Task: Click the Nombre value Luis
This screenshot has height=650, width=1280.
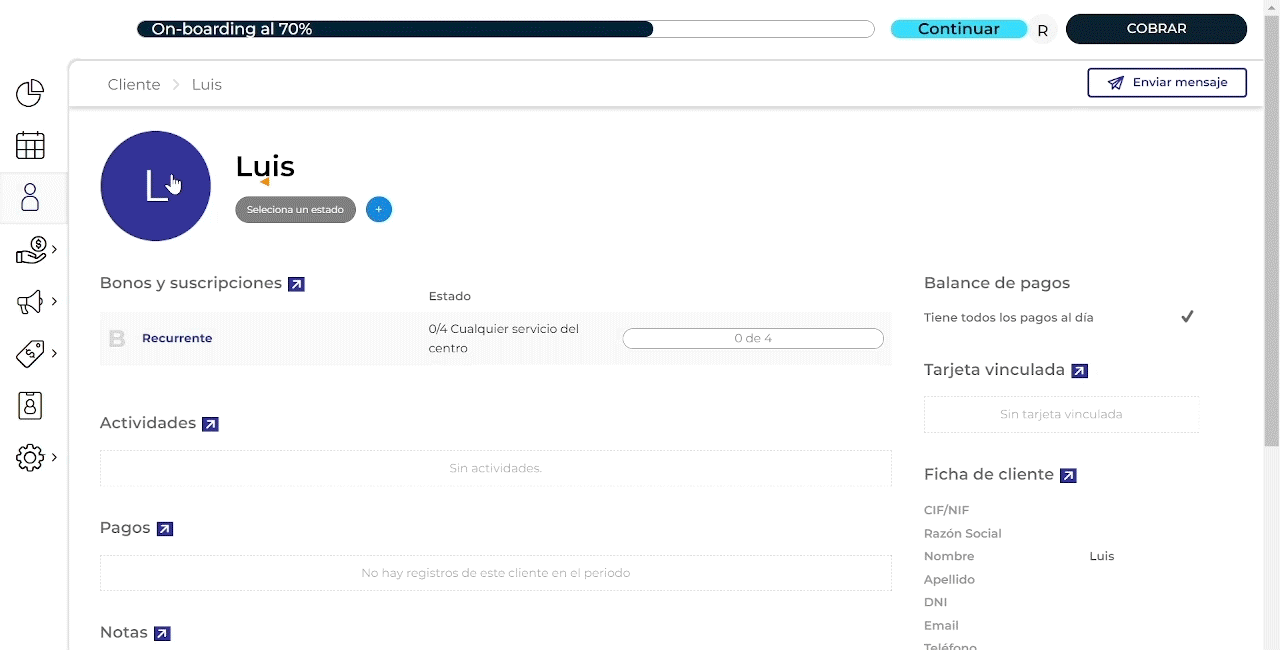Action: pyautogui.click(x=1101, y=556)
